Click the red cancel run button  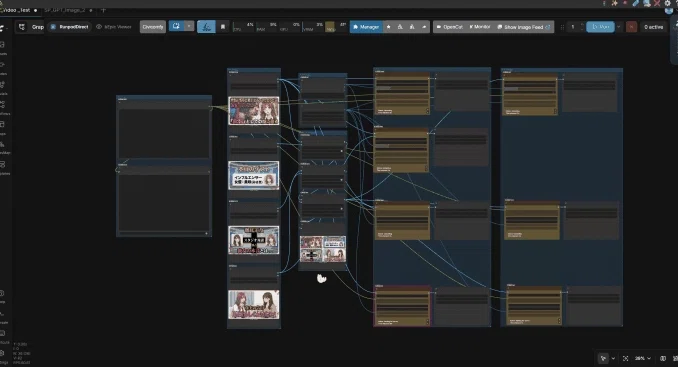631,27
